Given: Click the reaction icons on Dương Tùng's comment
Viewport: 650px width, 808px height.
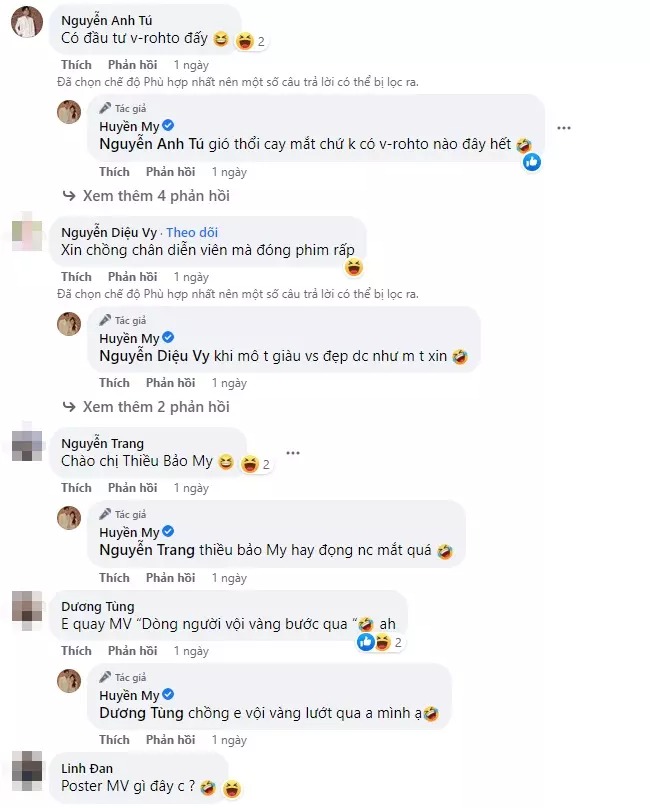Looking at the screenshot, I should coord(368,642).
